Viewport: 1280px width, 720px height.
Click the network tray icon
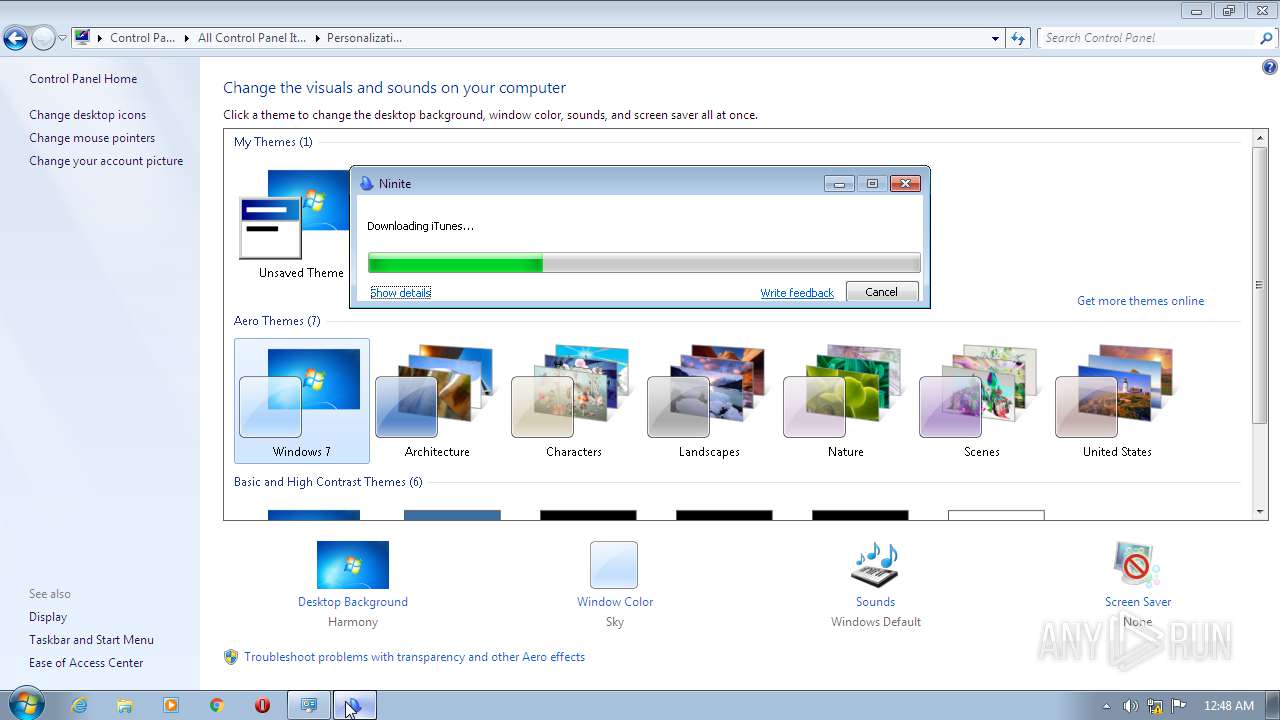pos(1155,706)
